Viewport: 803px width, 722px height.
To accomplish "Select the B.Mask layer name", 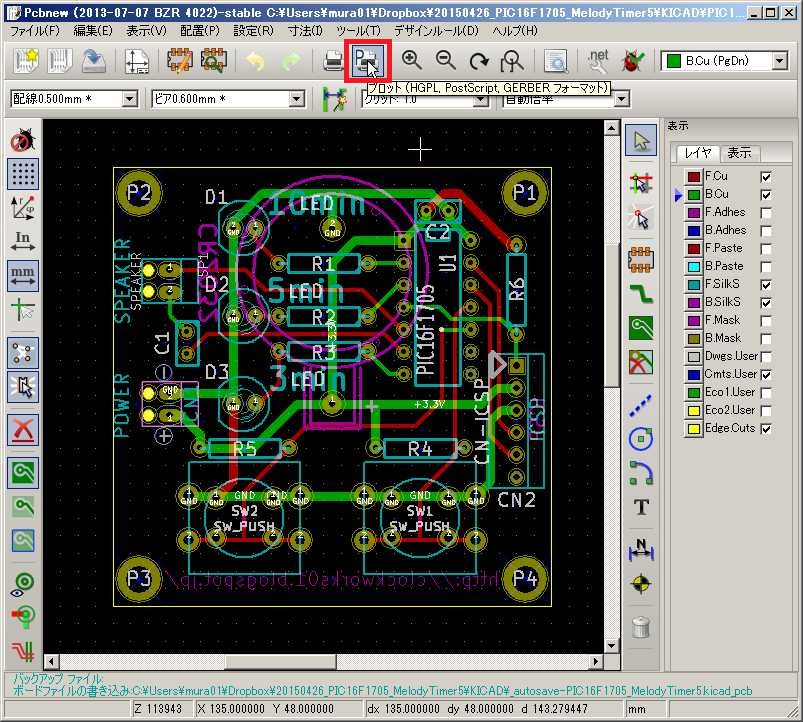I will pyautogui.click(x=723, y=338).
